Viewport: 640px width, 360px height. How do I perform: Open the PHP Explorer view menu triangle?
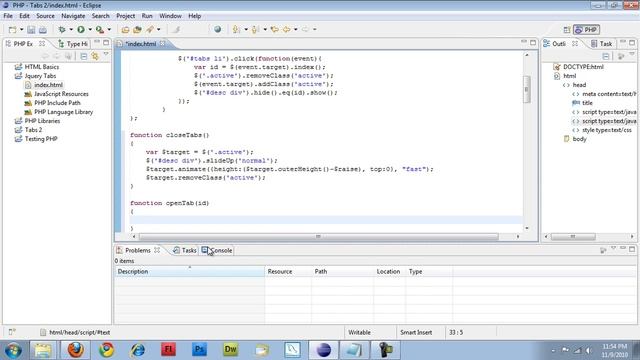(106, 55)
